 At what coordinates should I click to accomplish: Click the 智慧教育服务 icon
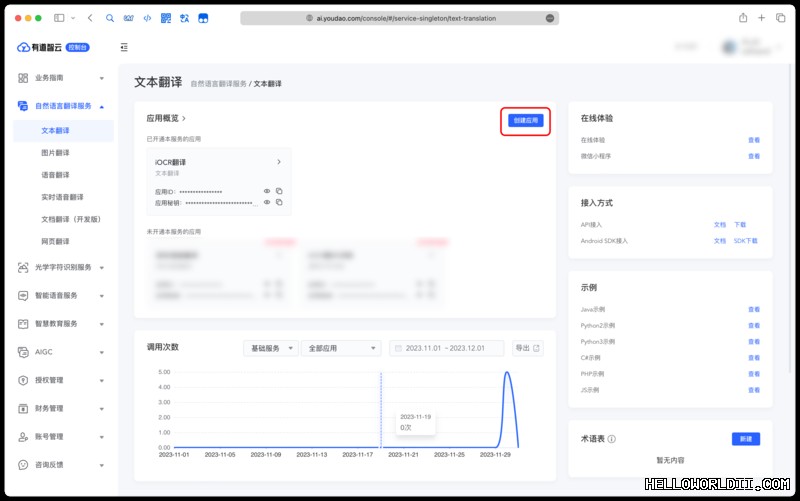click(23, 324)
